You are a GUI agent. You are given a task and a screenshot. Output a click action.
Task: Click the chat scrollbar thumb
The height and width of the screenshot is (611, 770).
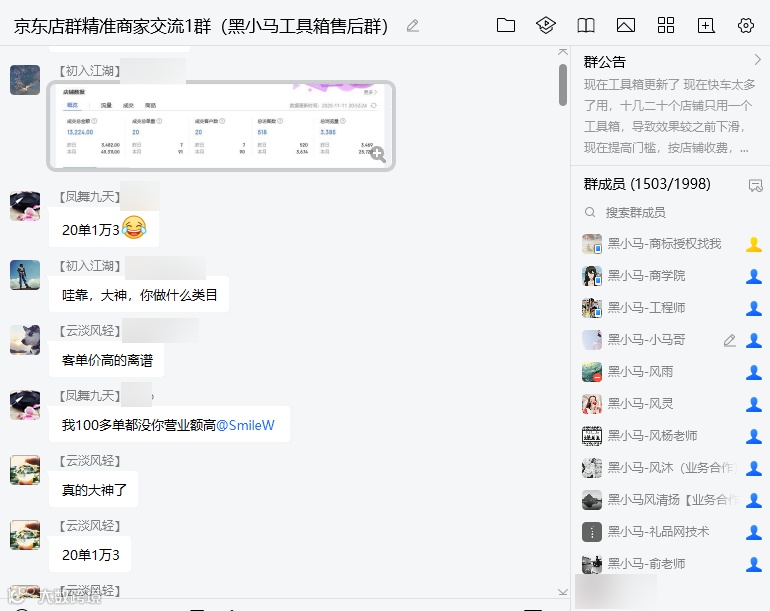point(563,84)
